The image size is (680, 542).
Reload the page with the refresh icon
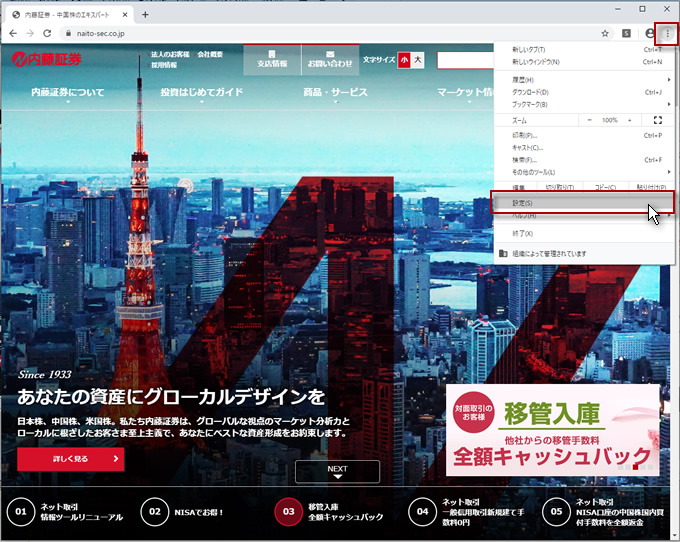click(46, 33)
